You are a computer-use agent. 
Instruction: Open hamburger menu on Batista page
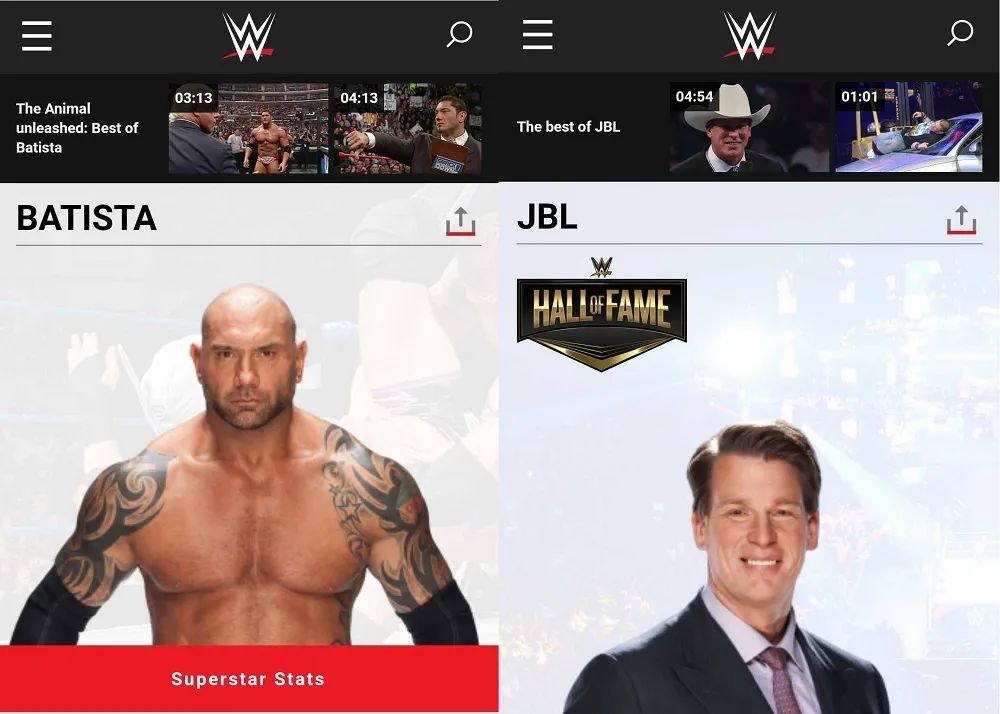tap(36, 35)
